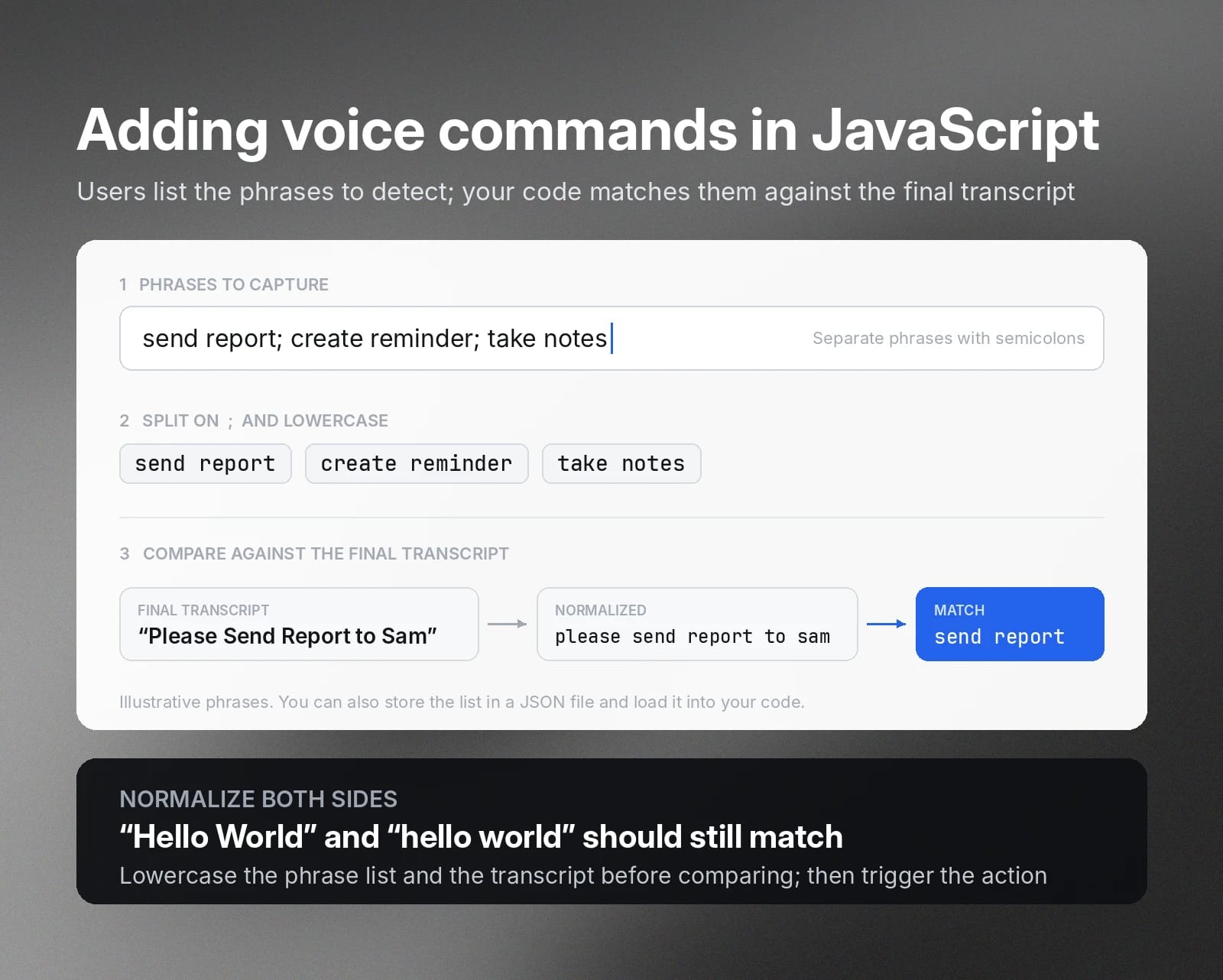Click the blue Match send report box

point(1010,624)
